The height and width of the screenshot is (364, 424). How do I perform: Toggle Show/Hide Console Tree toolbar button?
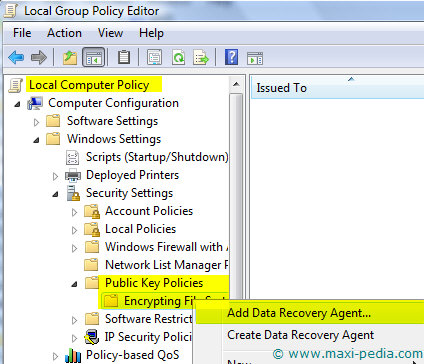94,57
